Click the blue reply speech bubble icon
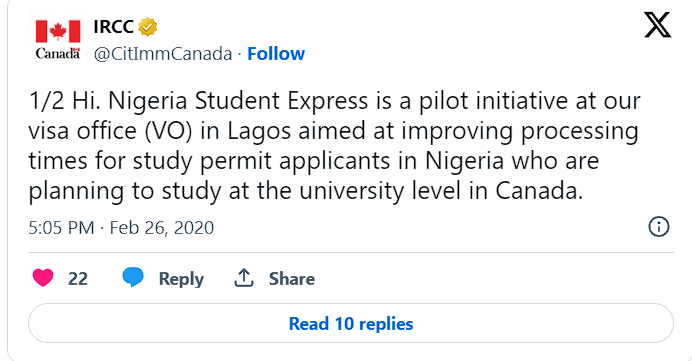The image size is (692, 361). [x=133, y=278]
